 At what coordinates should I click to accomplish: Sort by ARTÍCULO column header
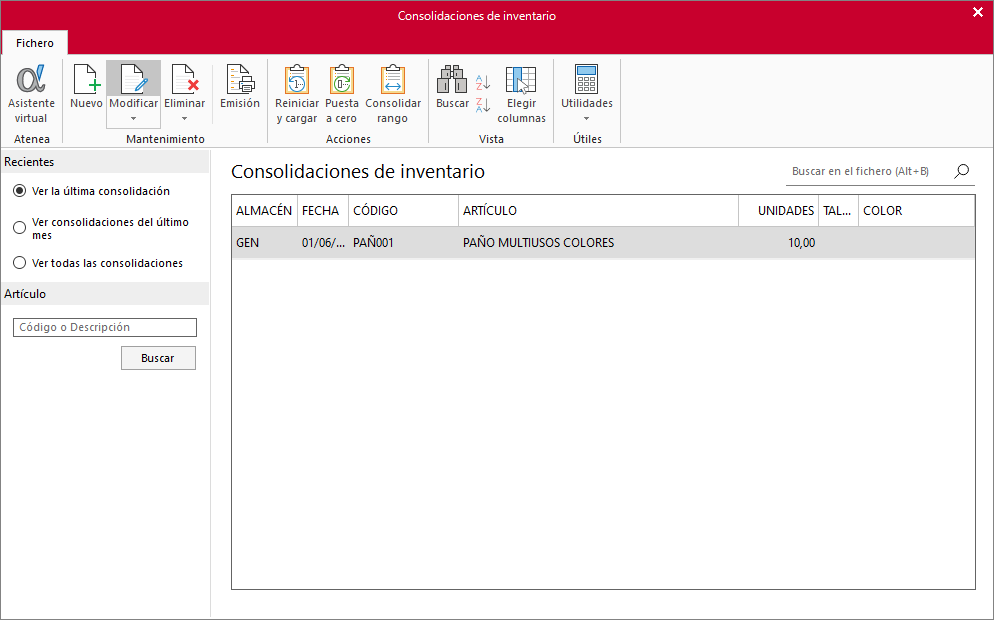coord(598,210)
